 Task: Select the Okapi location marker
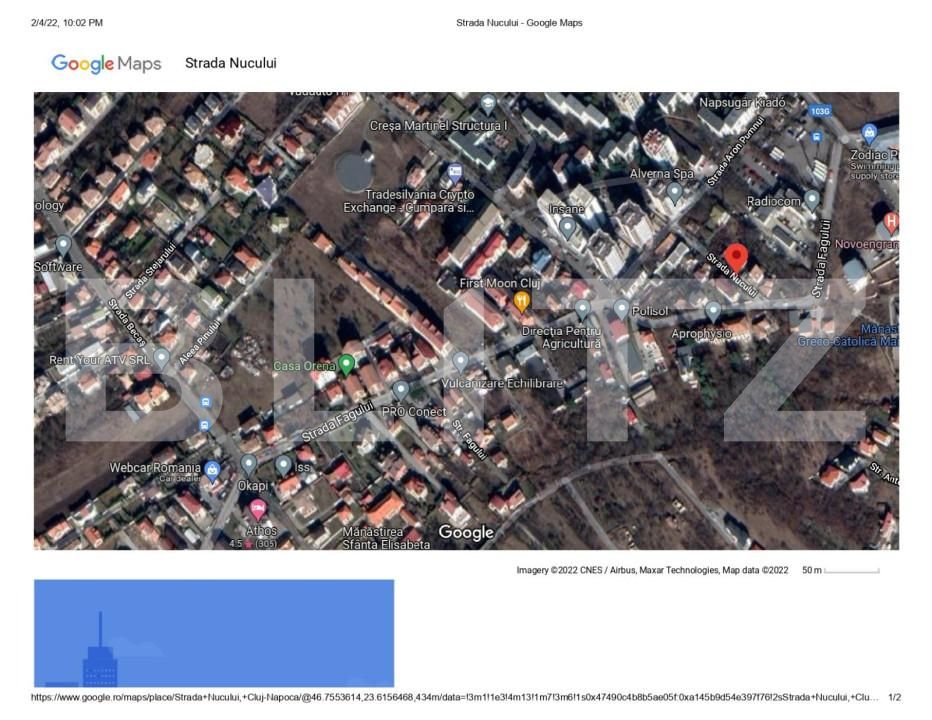[248, 464]
